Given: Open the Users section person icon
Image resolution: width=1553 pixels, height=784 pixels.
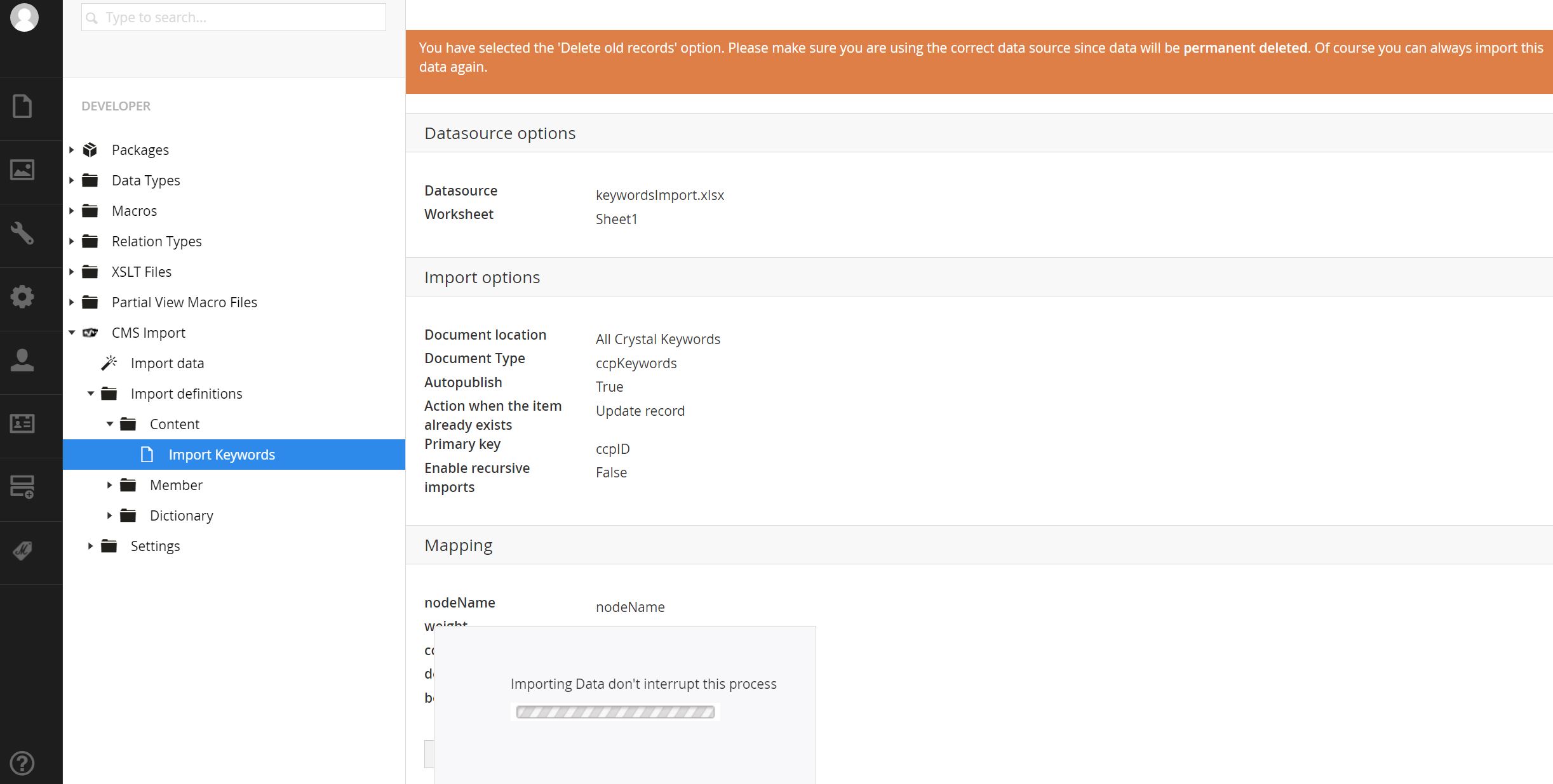Looking at the screenshot, I should point(22,360).
